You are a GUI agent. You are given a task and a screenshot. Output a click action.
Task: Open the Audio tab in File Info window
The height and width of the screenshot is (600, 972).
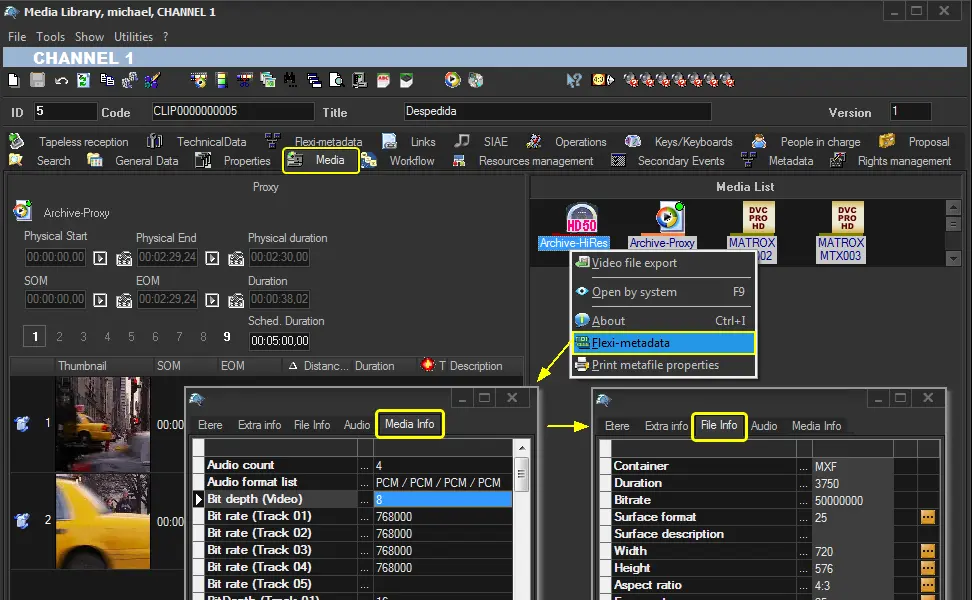764,426
